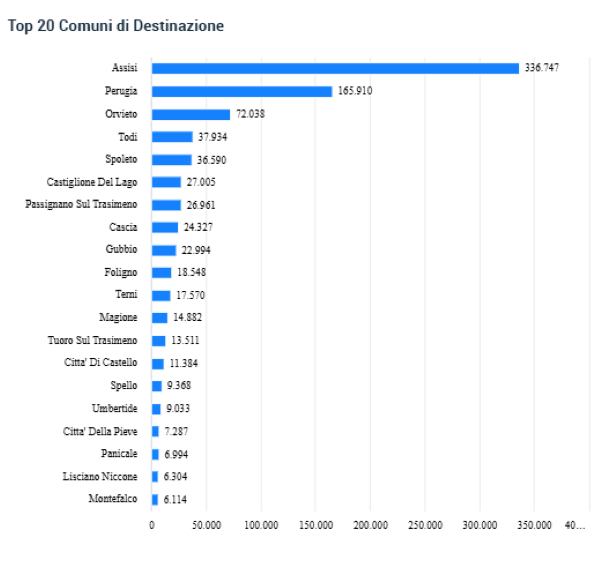Click the Gubbio bar

click(164, 250)
